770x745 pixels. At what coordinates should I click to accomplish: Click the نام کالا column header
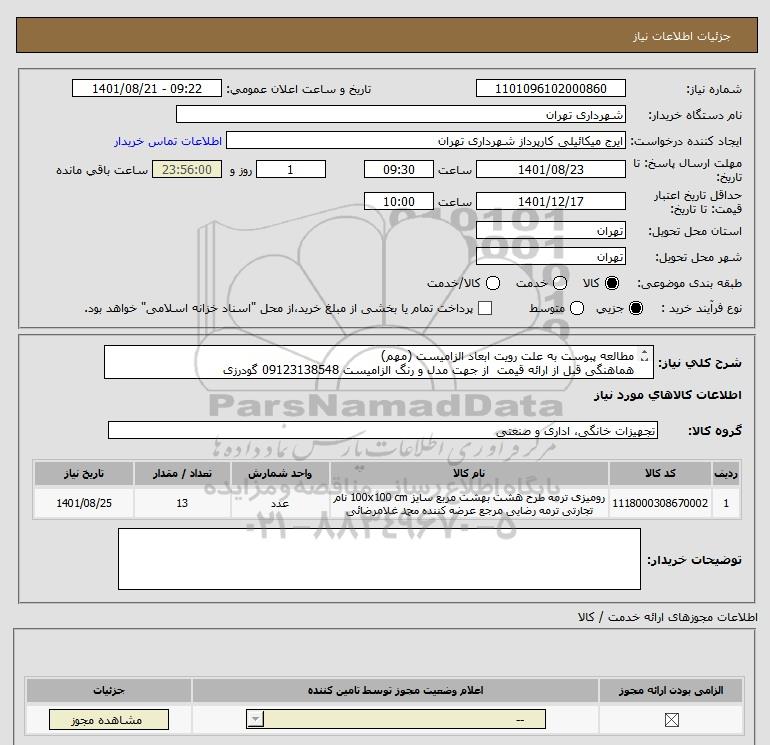pyautogui.click(x=469, y=473)
